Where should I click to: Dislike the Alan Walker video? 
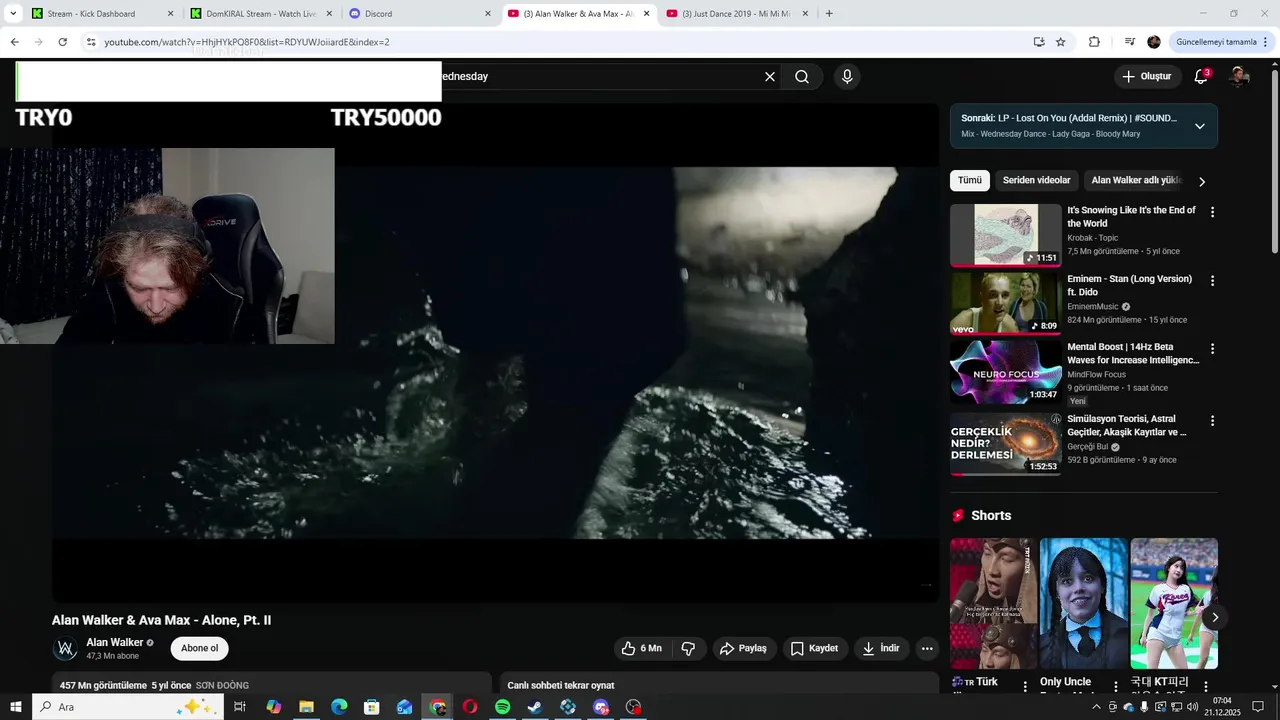(688, 648)
